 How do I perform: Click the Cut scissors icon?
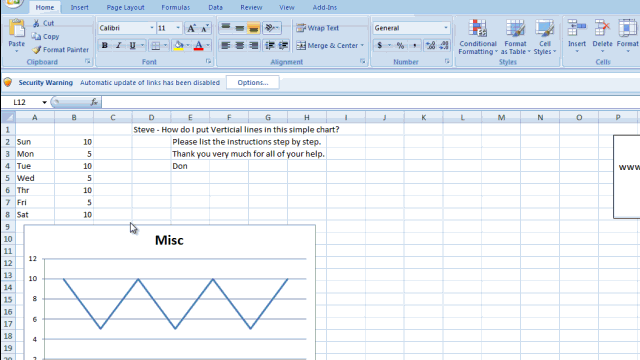coord(36,23)
